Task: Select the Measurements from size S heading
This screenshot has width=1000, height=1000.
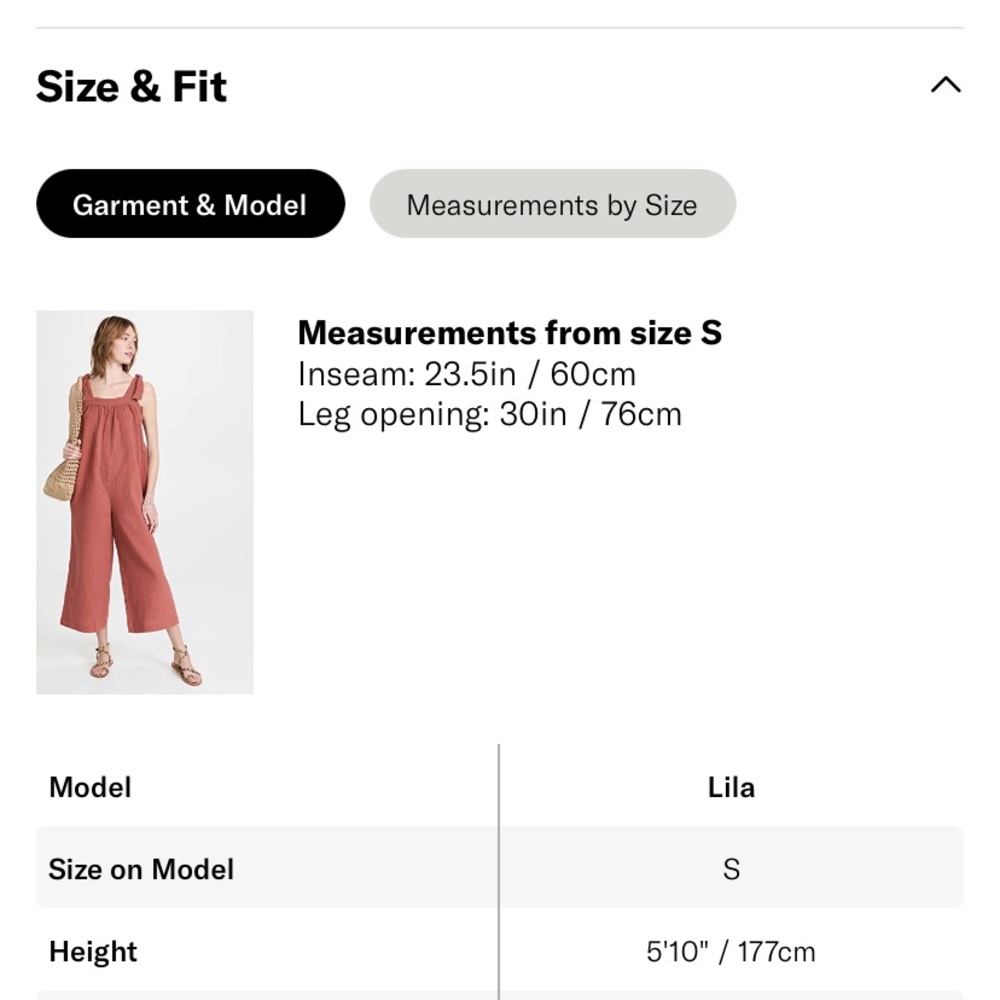Action: tap(510, 332)
